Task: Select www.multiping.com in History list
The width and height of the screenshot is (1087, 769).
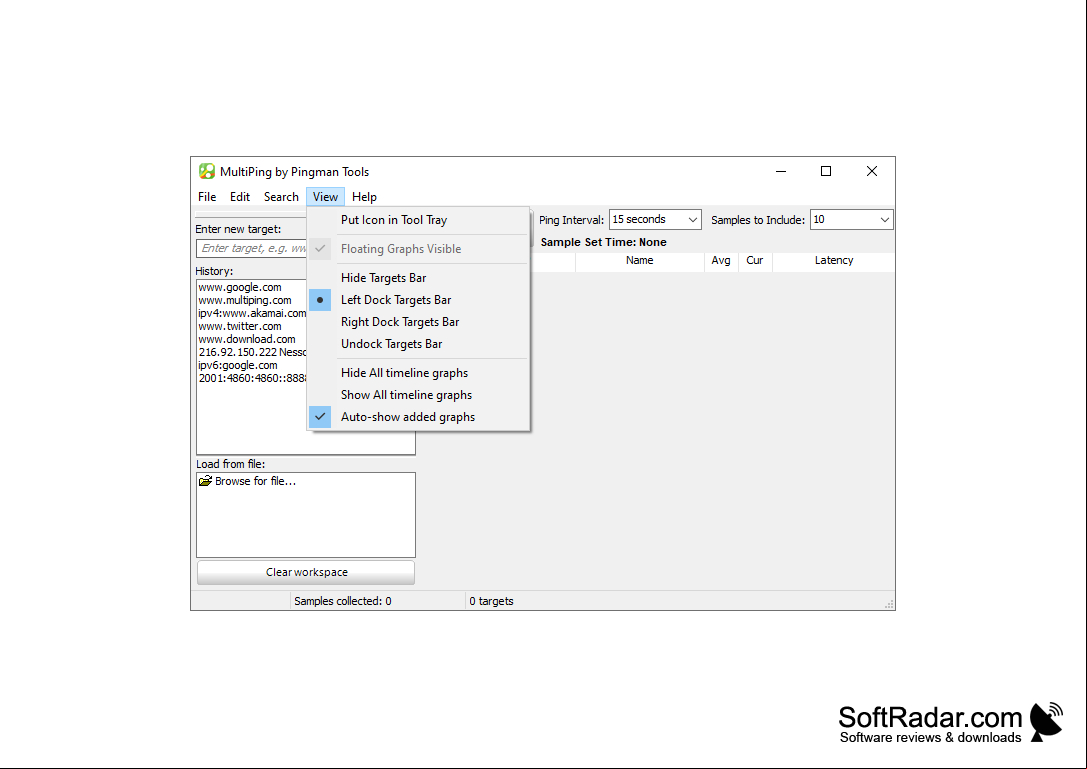Action: coord(245,300)
